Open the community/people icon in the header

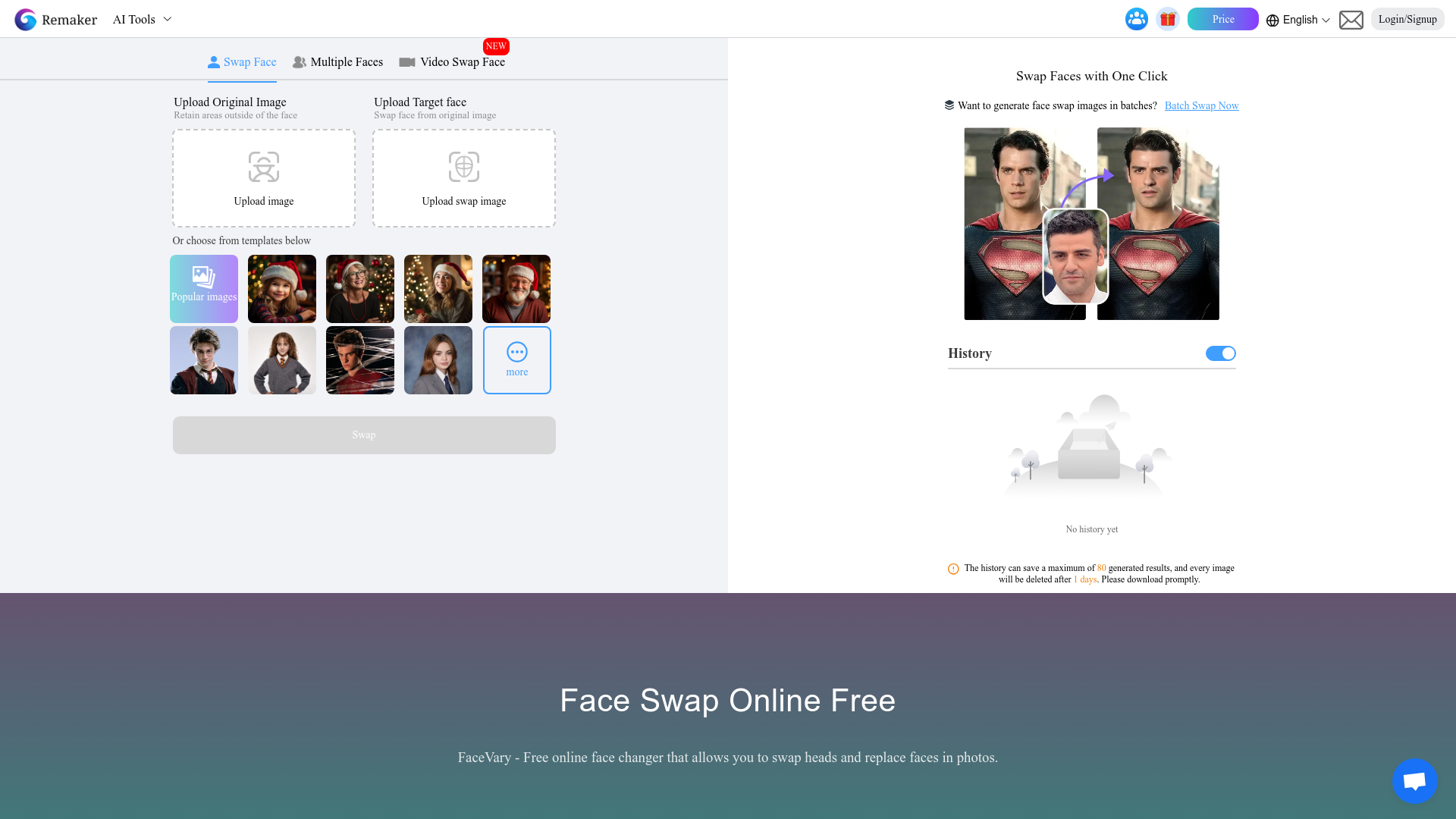point(1136,19)
